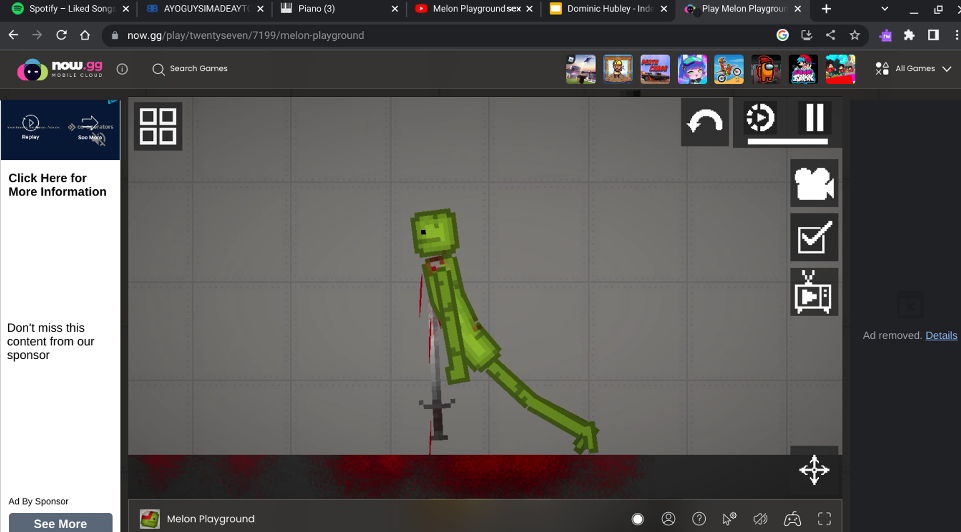The image size is (961, 532).
Task: Close the Play Melon Playground tab
Action: tap(797, 9)
